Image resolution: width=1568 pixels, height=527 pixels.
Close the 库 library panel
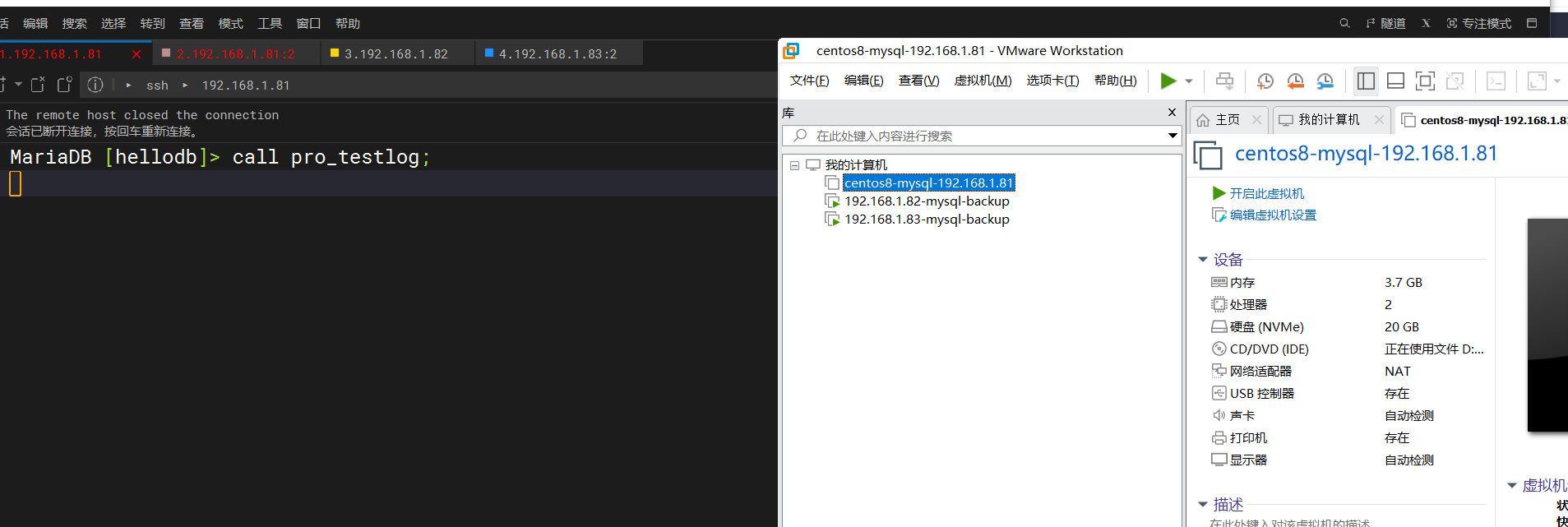(x=1173, y=113)
